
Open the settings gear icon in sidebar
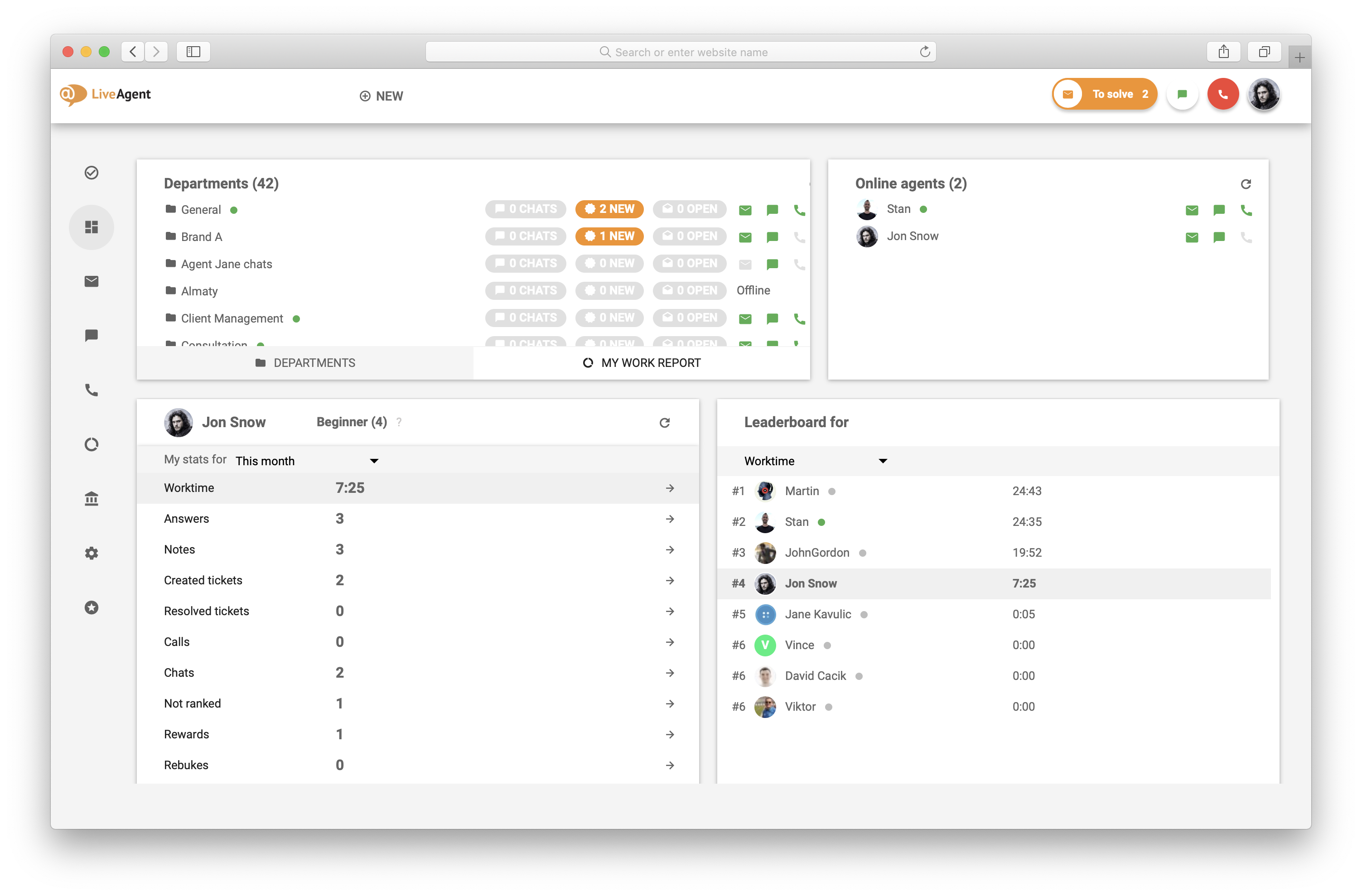coord(92,553)
